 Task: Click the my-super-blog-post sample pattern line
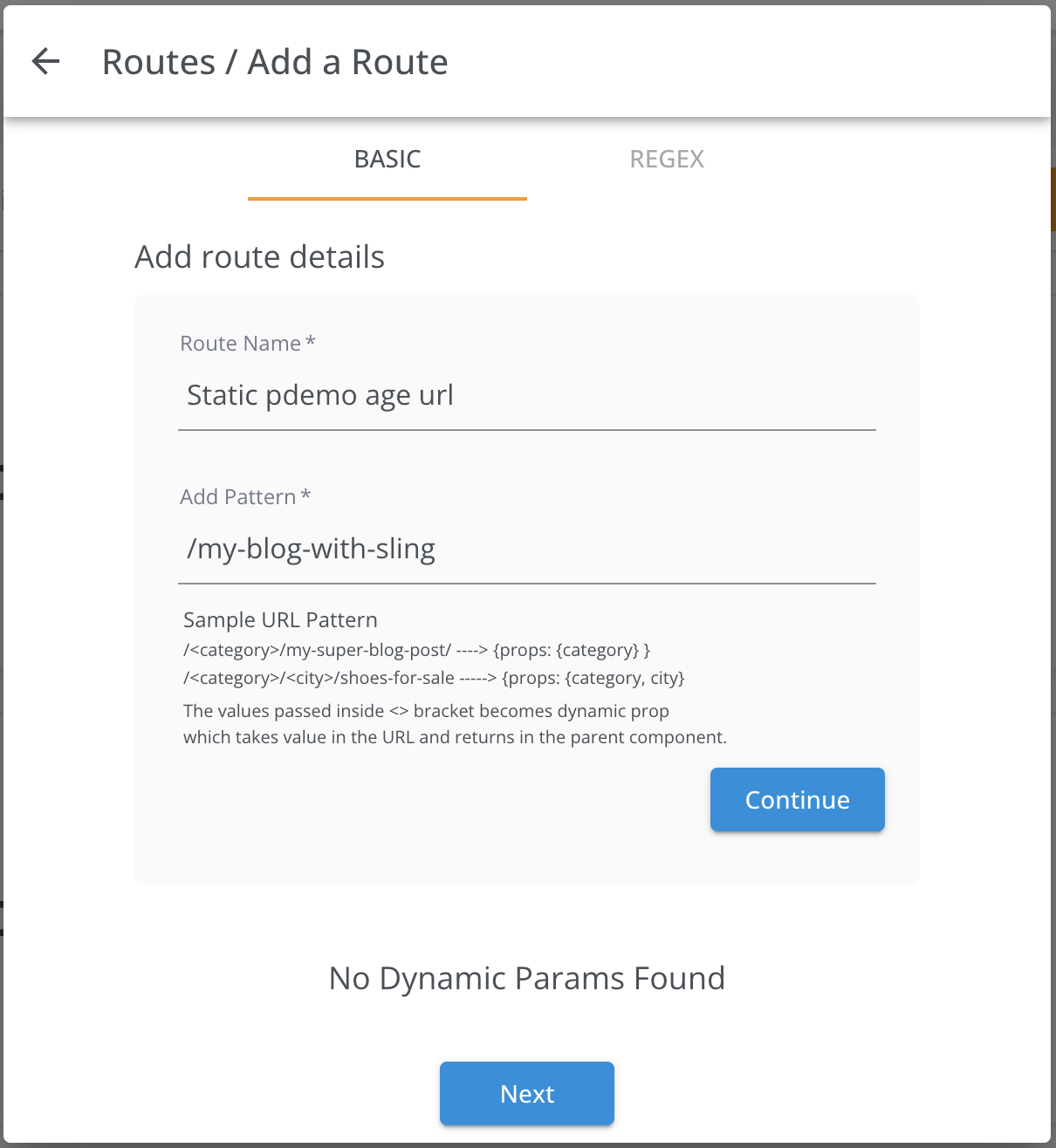[x=416, y=651]
